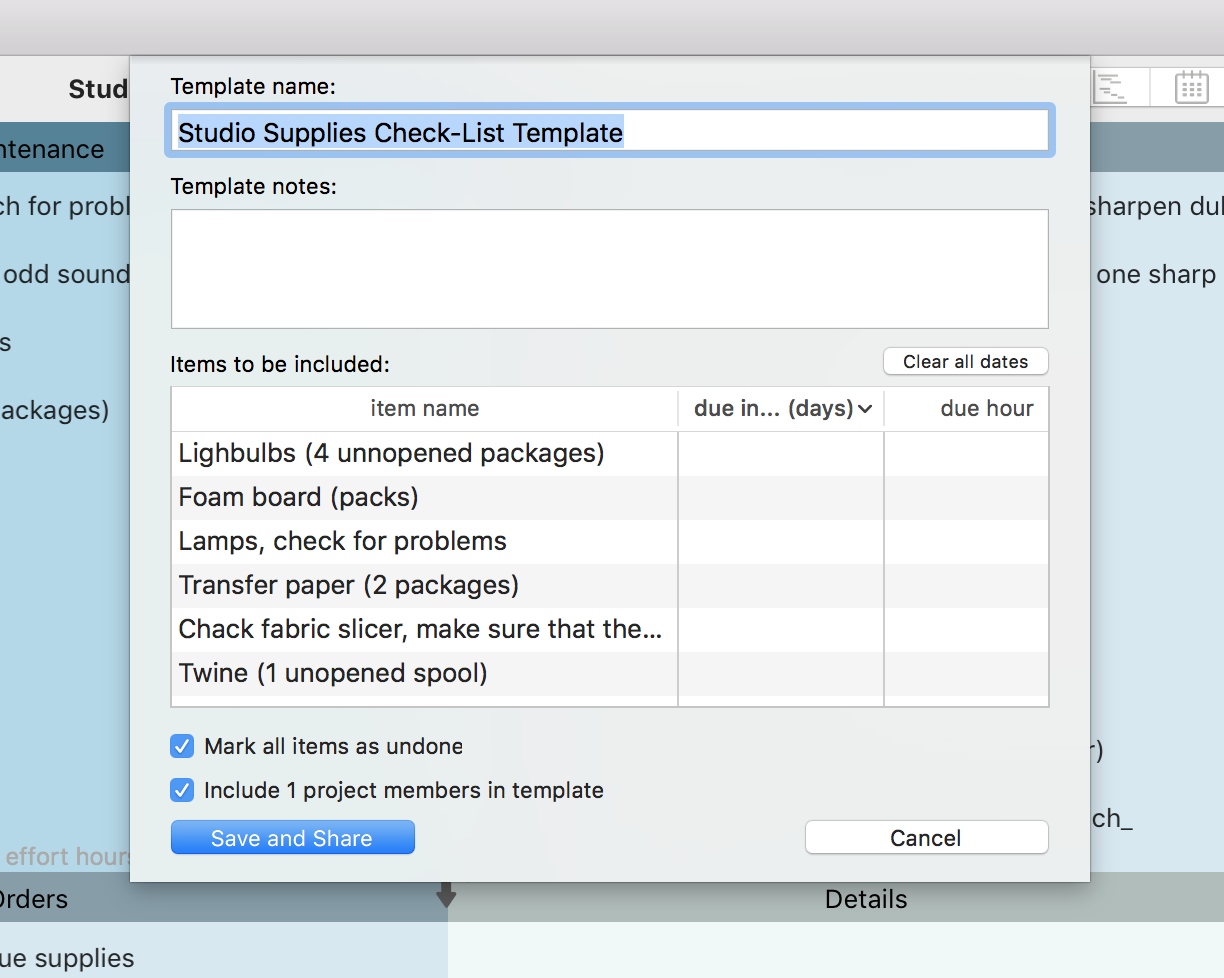The image size is (1224, 978).
Task: Click the item name column header
Action: pyautogui.click(x=425, y=408)
